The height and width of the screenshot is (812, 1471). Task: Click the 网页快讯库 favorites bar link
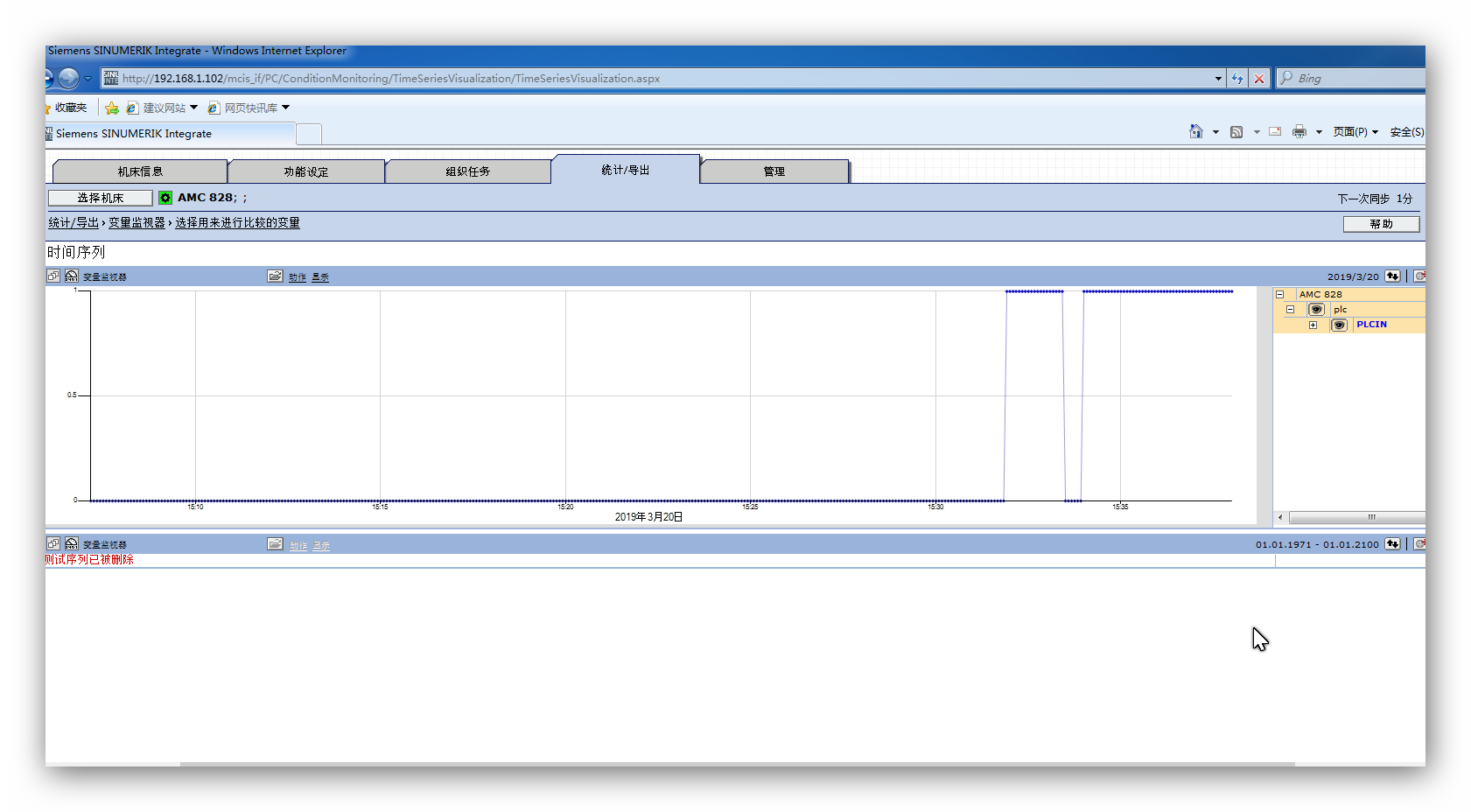(x=243, y=108)
